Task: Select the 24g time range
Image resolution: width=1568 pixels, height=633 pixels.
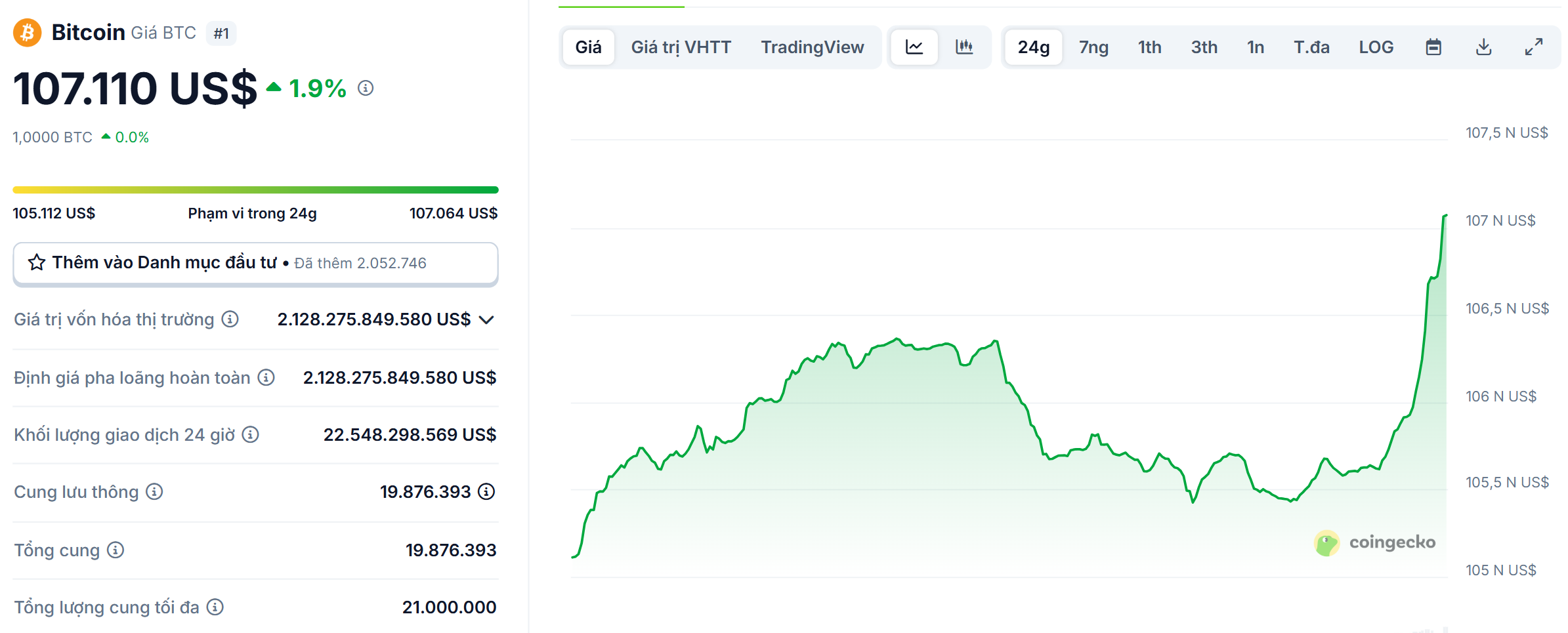Action: pyautogui.click(x=1034, y=47)
